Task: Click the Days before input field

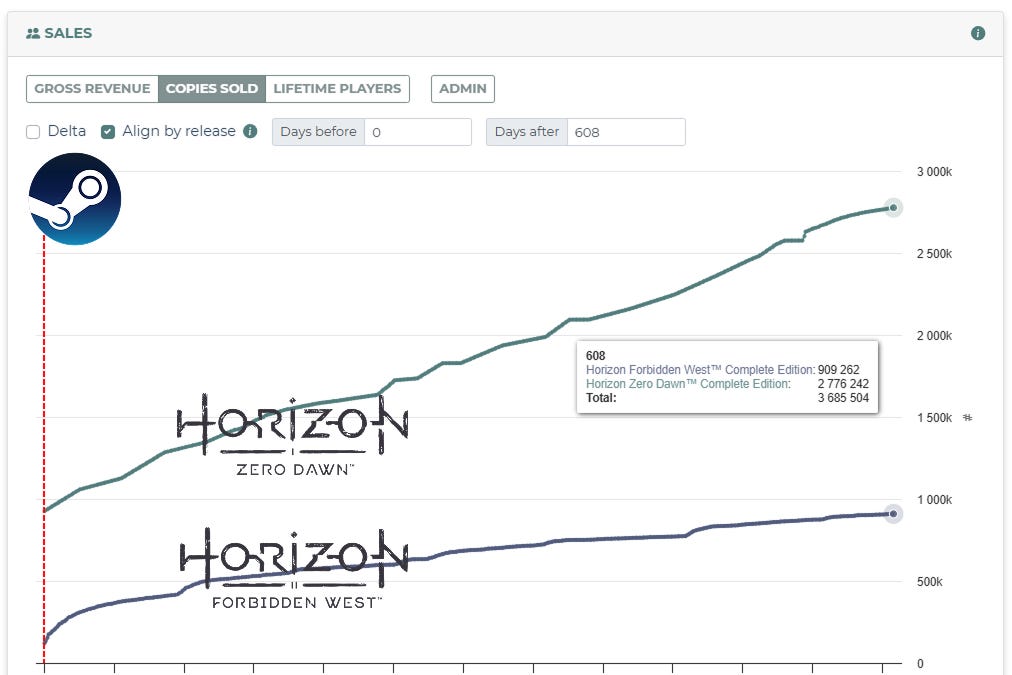Action: point(418,132)
